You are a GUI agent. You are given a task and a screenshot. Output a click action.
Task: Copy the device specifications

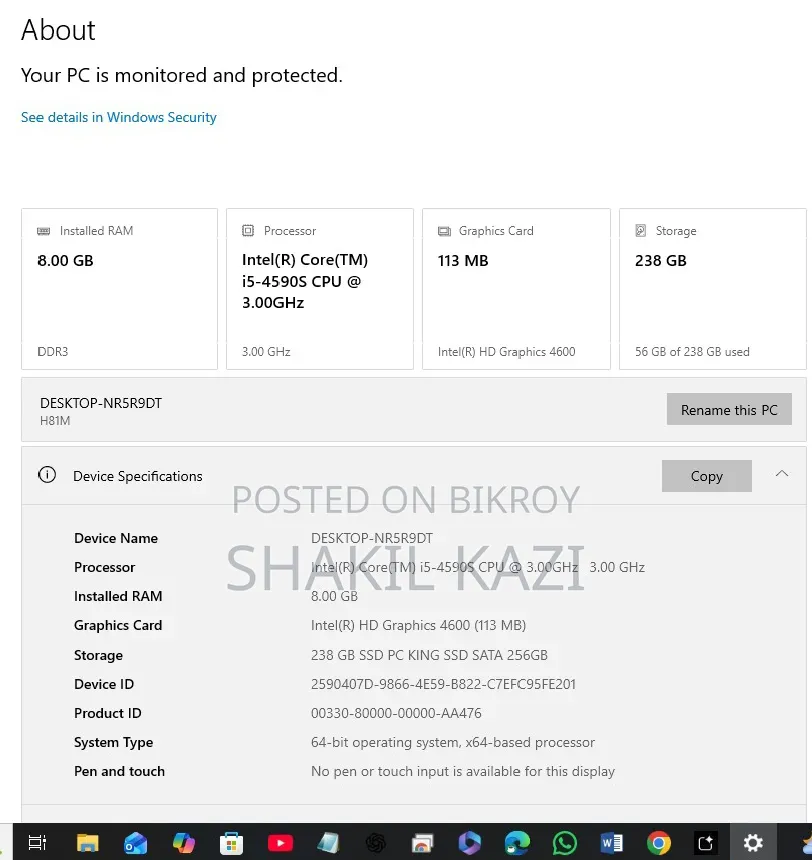pos(707,476)
